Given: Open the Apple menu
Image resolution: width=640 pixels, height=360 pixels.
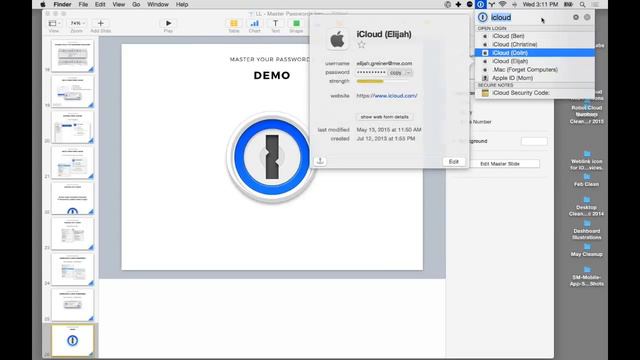Looking at the screenshot, I should click(x=42, y=4).
